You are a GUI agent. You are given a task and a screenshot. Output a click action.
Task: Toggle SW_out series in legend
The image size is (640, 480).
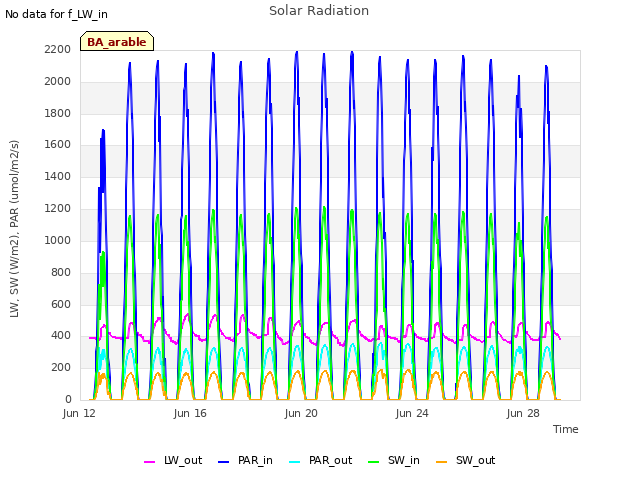tap(466, 460)
